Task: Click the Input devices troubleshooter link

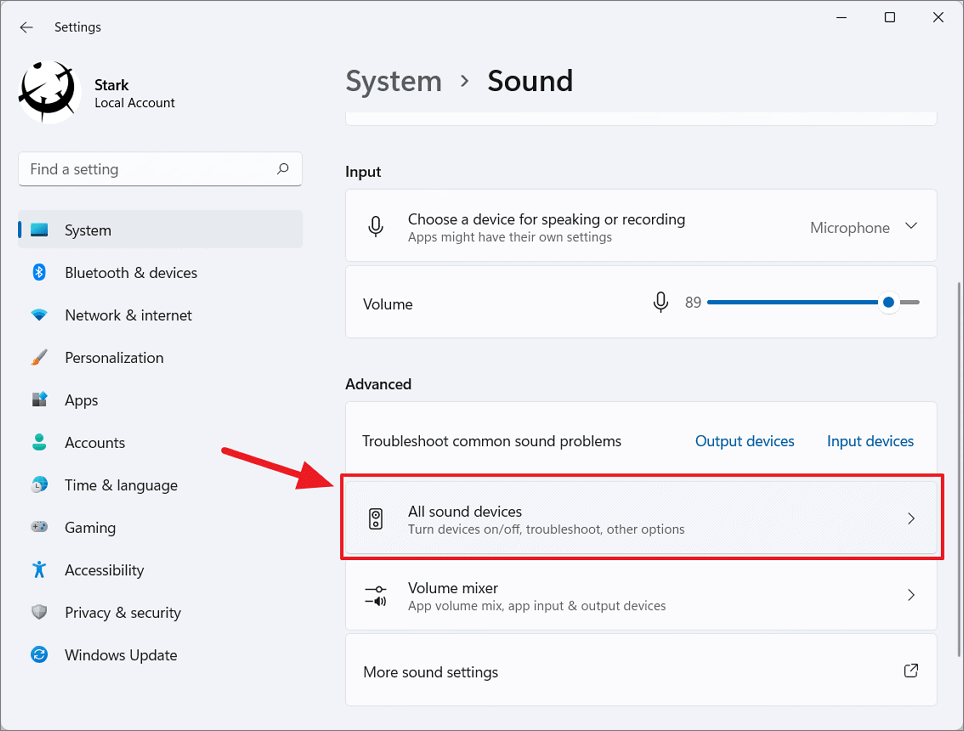Action: click(x=869, y=440)
